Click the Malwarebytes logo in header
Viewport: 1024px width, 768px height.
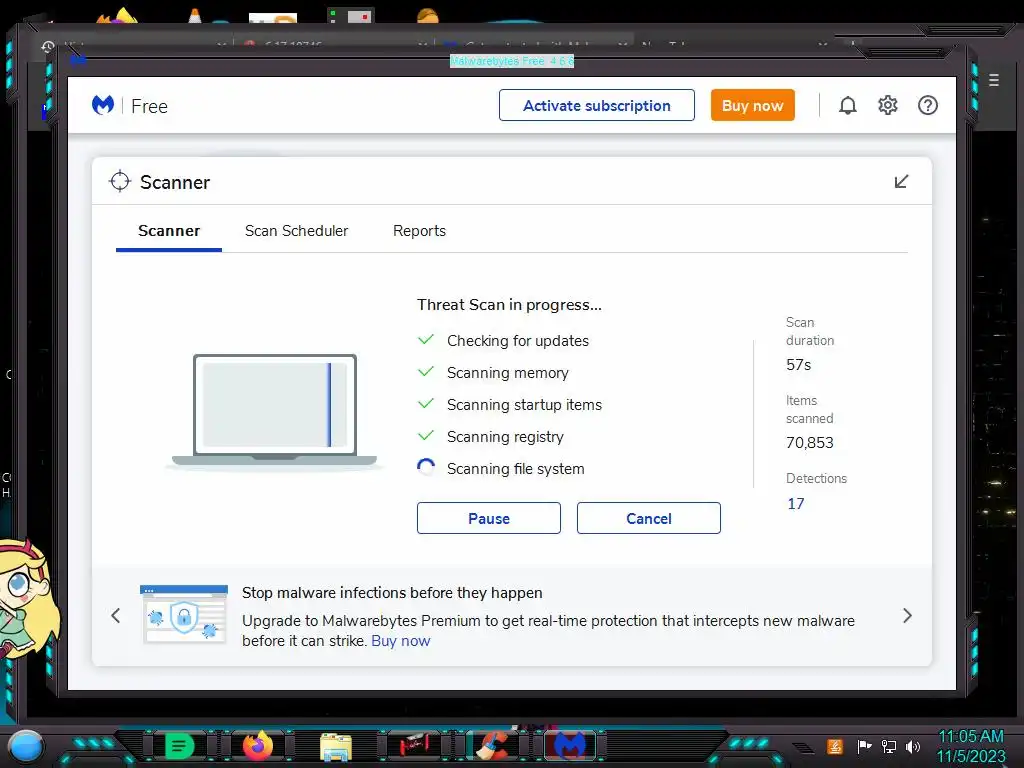(x=103, y=105)
